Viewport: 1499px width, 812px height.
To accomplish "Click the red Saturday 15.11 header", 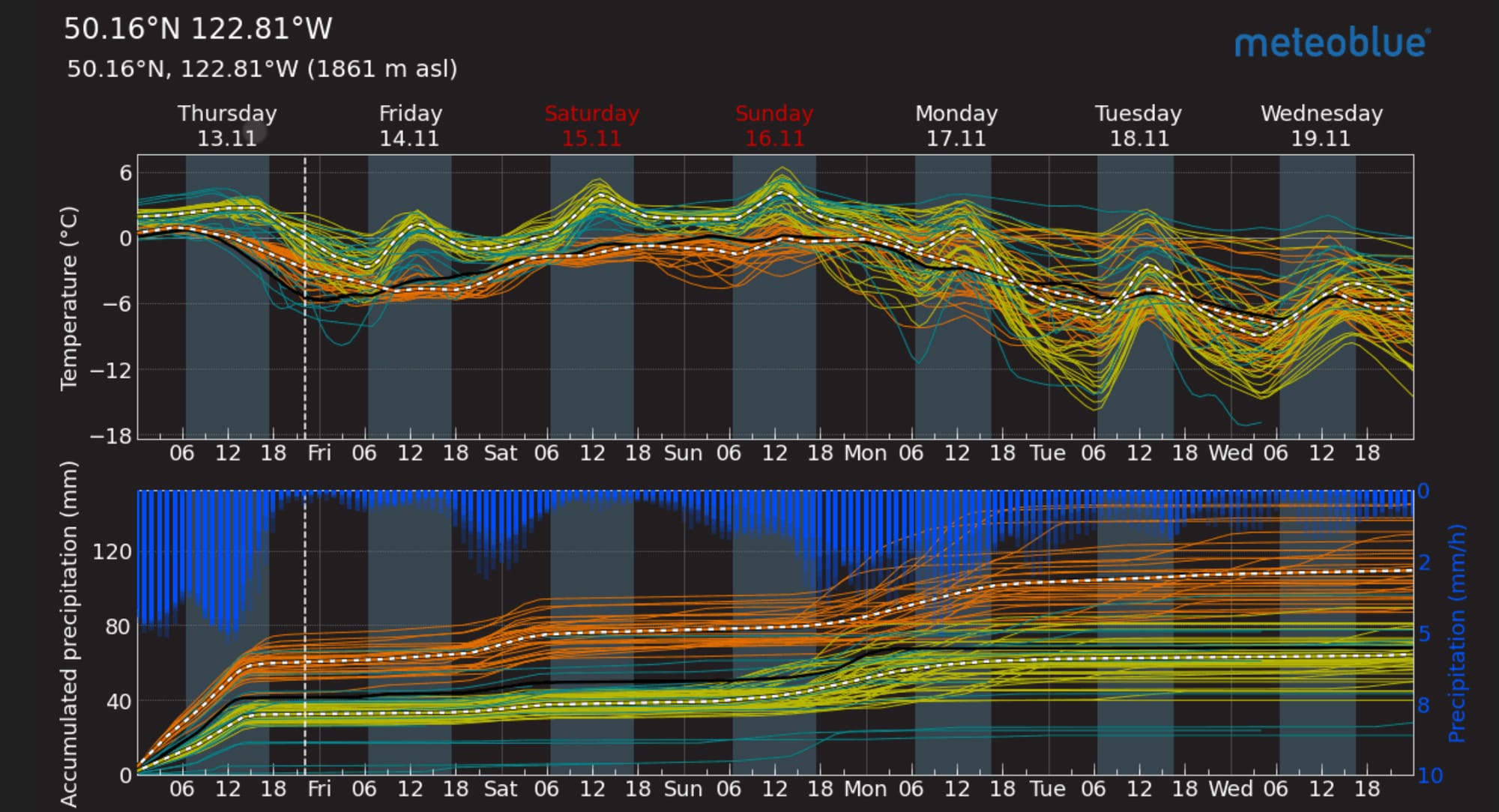I will pyautogui.click(x=591, y=126).
